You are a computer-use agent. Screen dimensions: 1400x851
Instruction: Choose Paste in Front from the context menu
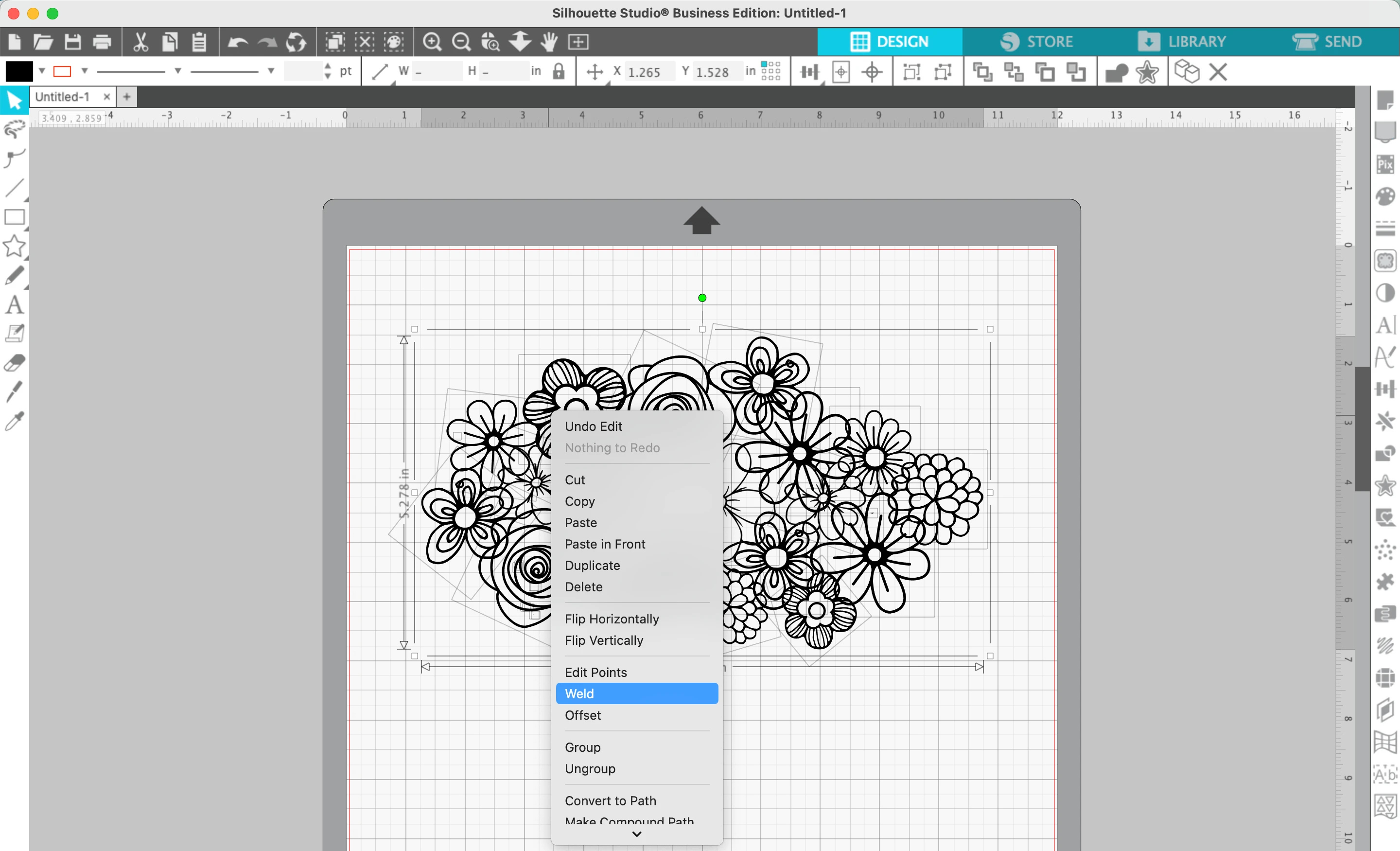(636, 544)
